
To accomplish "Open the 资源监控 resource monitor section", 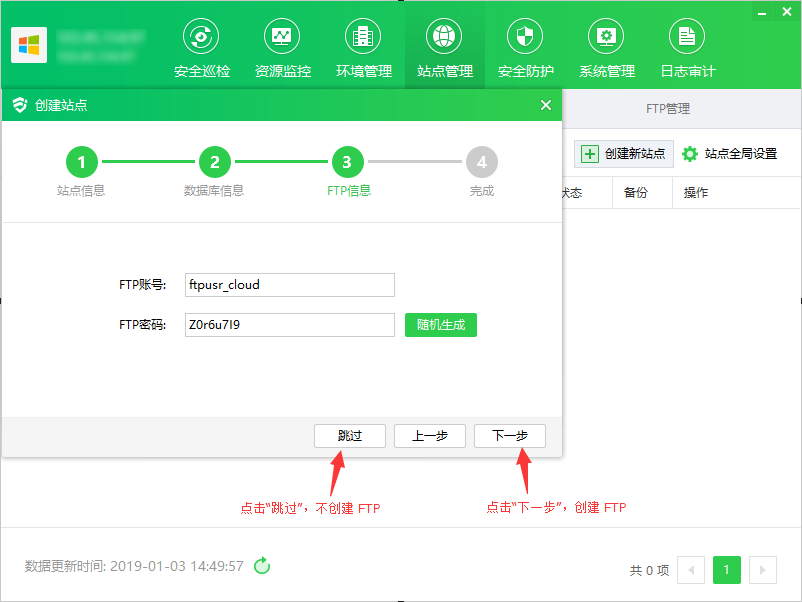I will coord(282,49).
